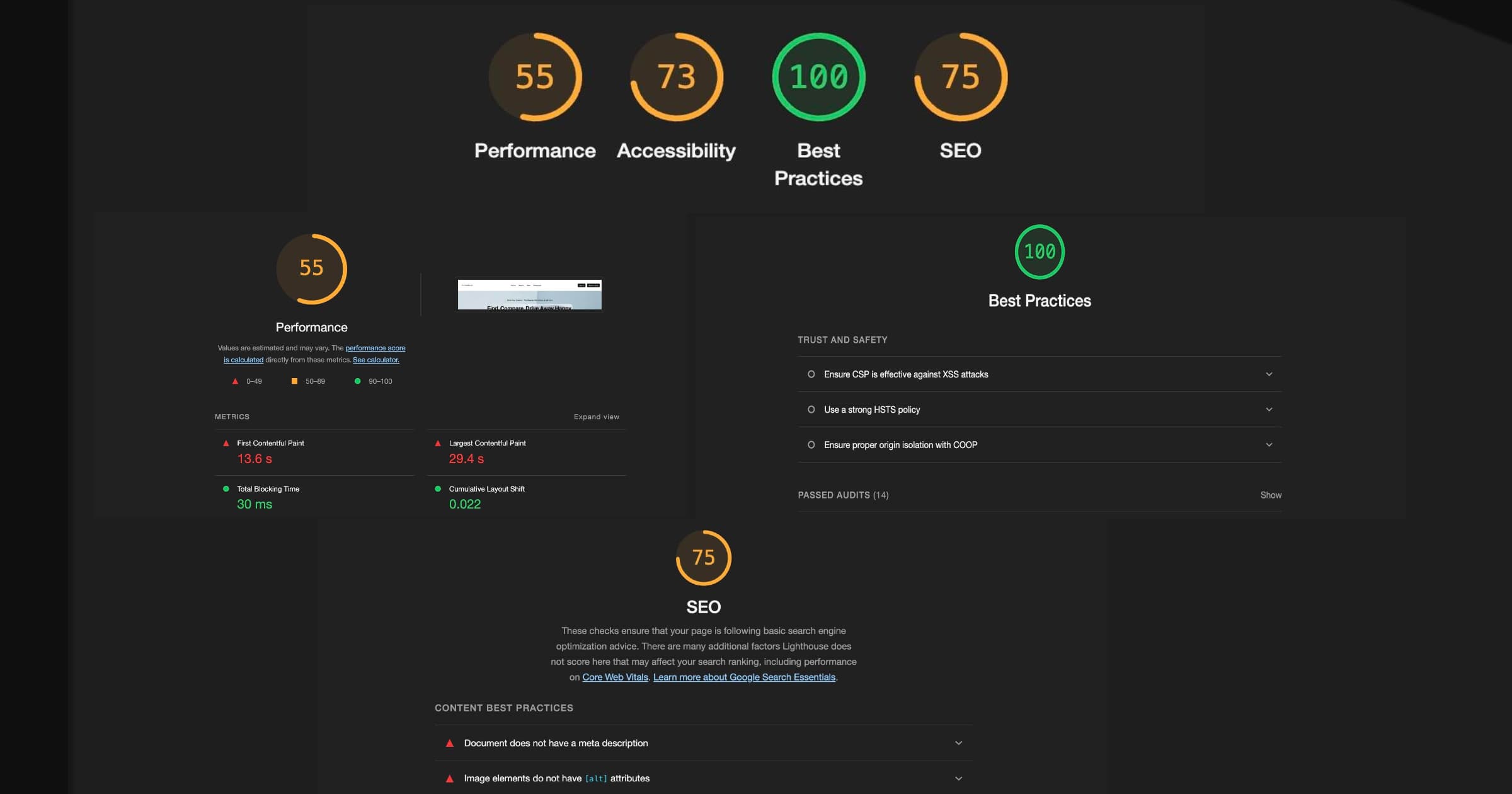Click the Performance 55 score gauge

pos(535,77)
